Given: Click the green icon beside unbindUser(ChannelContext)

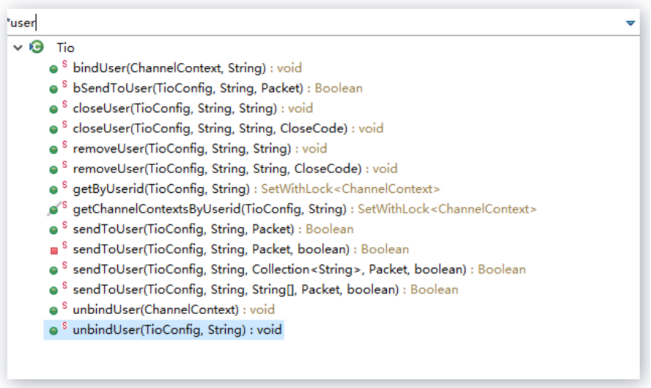Looking at the screenshot, I should [x=54, y=311].
